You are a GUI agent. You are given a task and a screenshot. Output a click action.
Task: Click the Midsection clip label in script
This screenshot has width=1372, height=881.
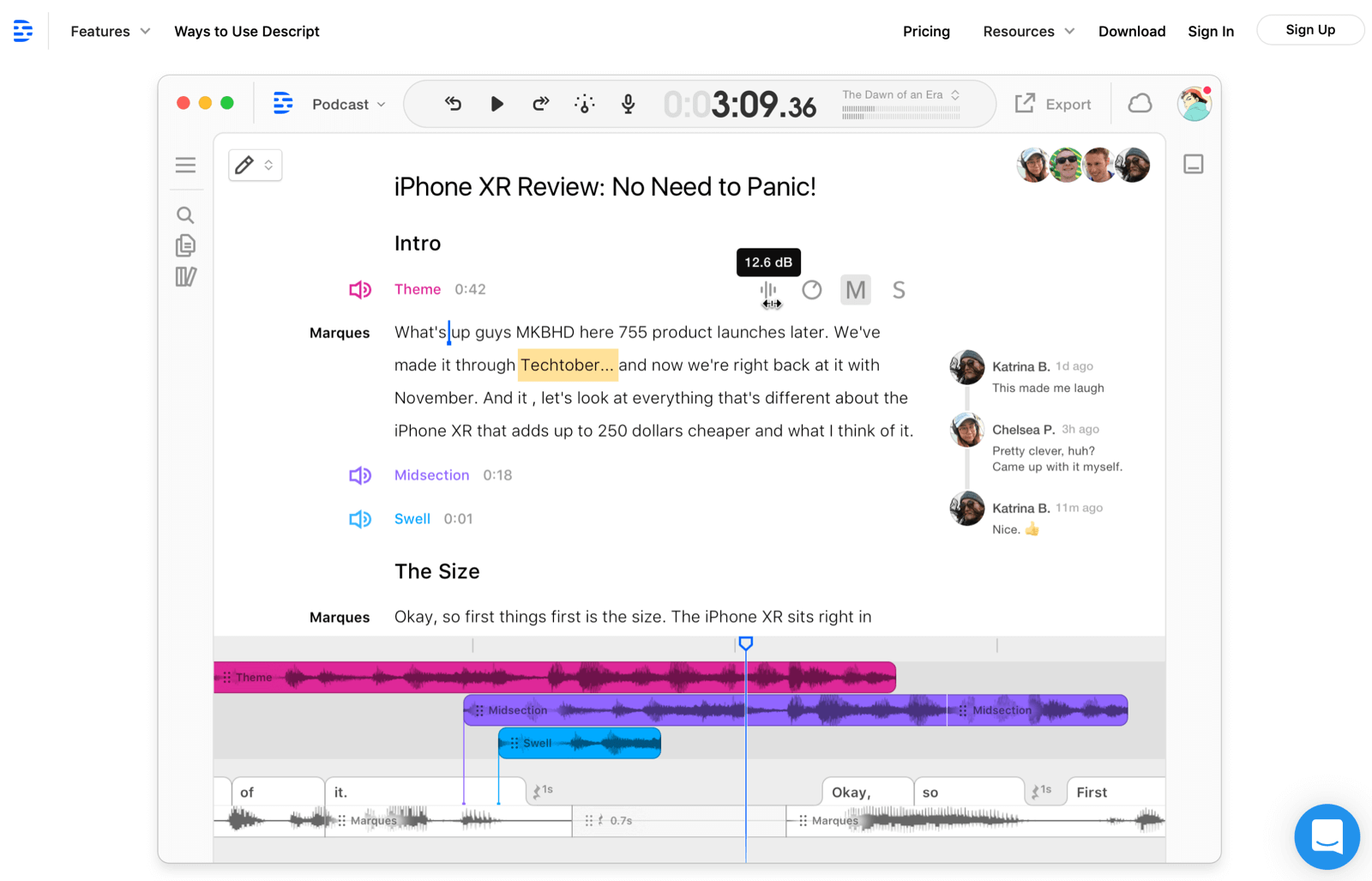(x=431, y=475)
